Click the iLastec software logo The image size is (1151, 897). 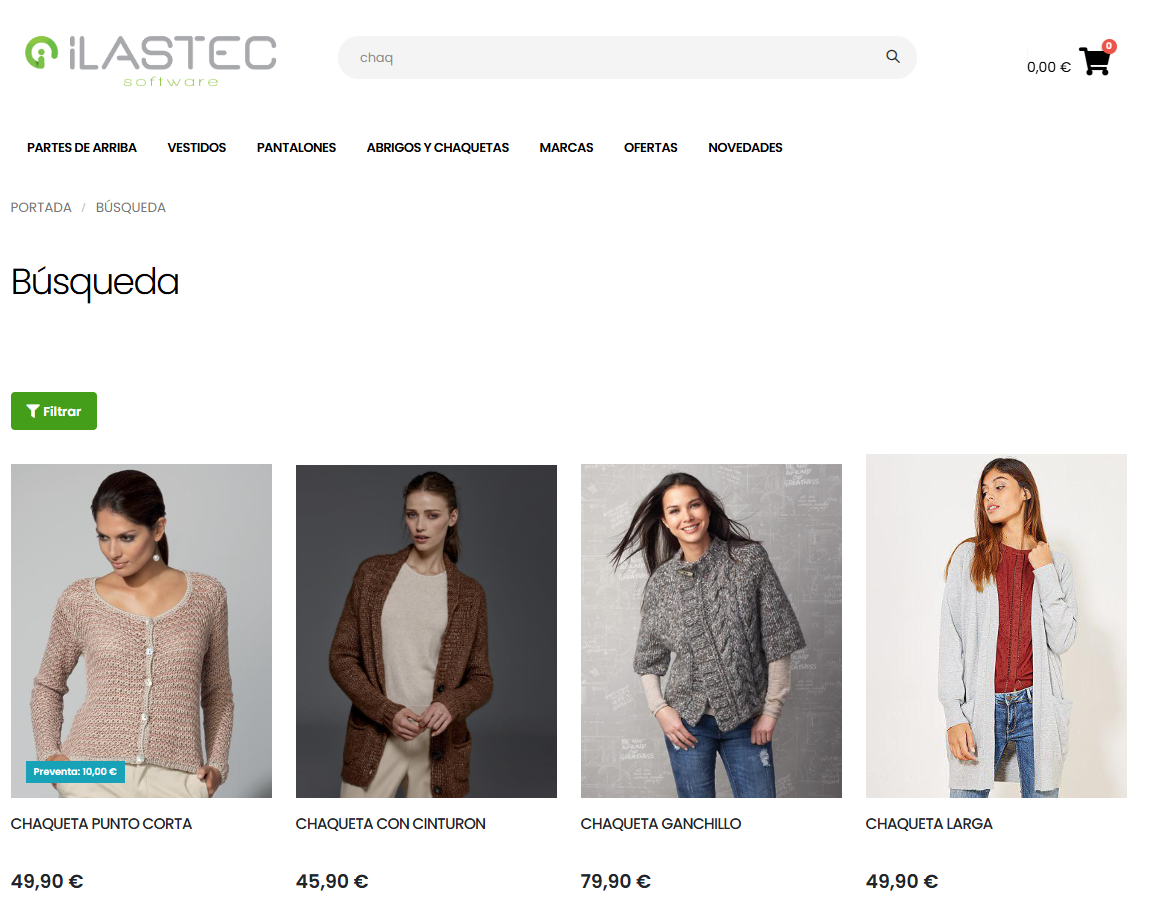150,61
